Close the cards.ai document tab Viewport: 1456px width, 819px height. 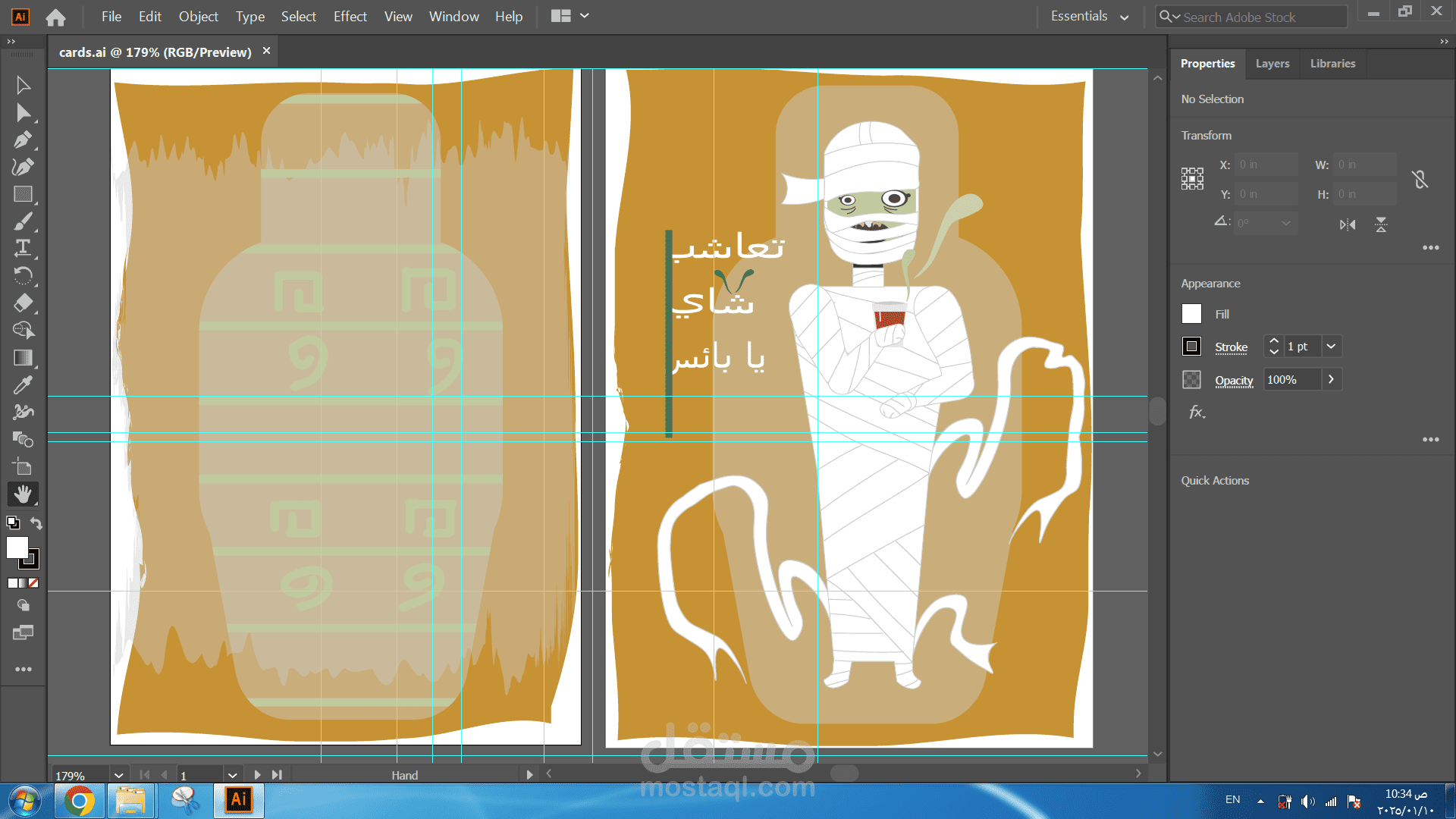point(266,51)
